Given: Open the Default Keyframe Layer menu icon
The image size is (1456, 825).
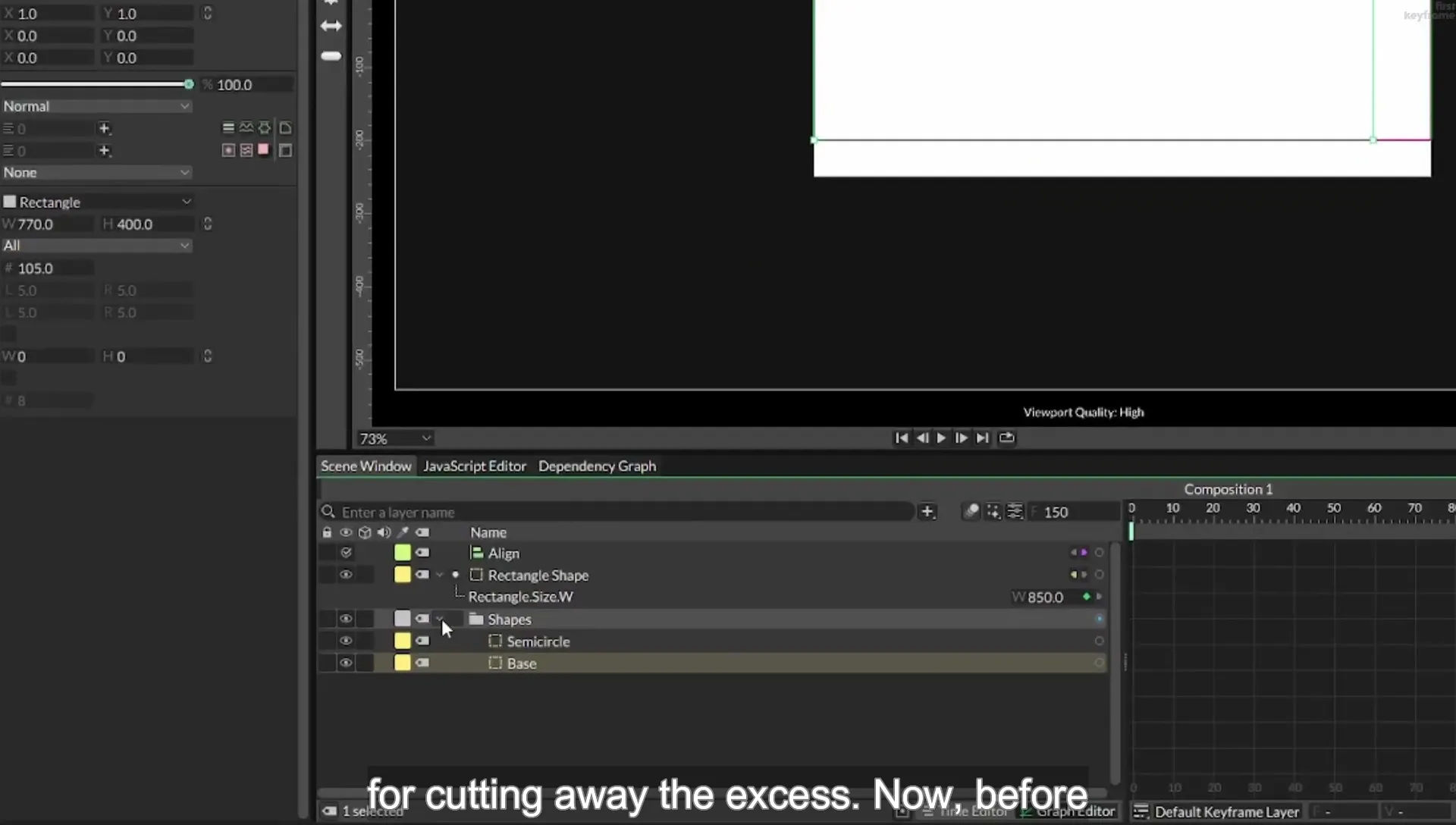Looking at the screenshot, I should (1141, 812).
